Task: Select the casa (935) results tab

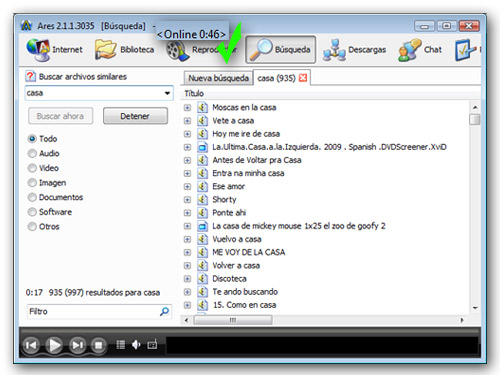Action: point(276,78)
